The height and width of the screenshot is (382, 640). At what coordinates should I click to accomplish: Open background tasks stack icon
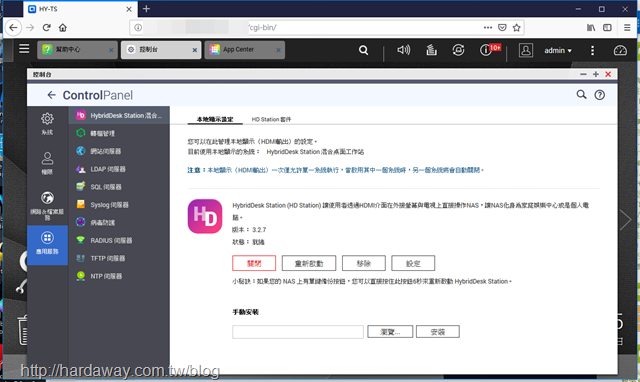coord(431,50)
